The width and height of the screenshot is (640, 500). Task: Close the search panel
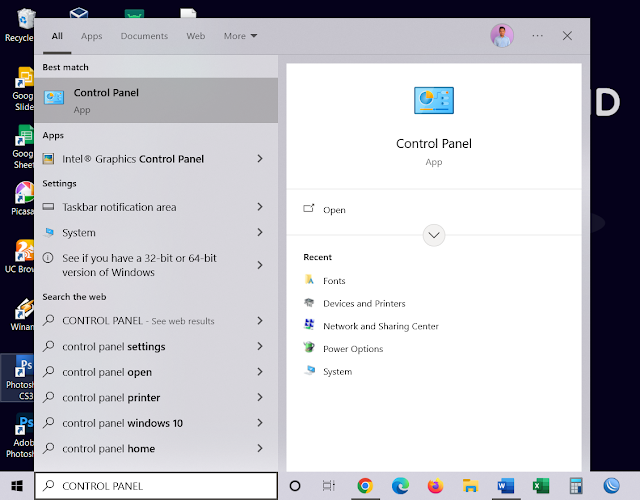[567, 36]
